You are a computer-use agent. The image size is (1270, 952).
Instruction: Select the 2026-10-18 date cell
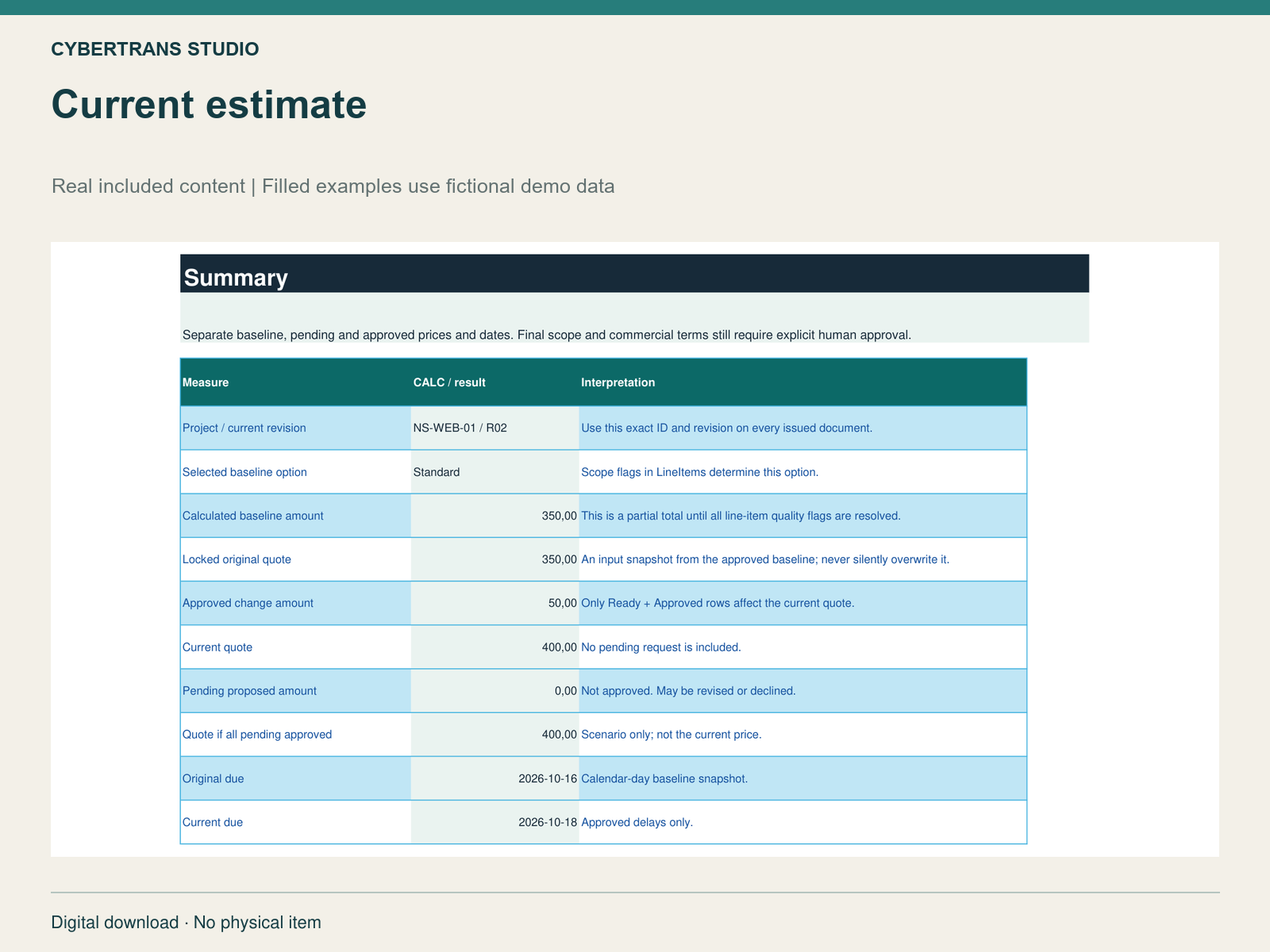click(x=495, y=822)
